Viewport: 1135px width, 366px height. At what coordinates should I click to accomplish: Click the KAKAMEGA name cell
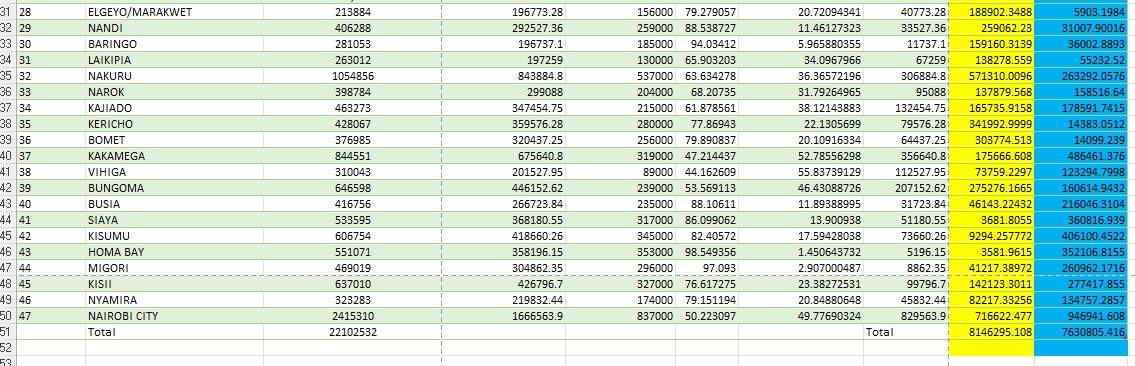tap(174, 156)
